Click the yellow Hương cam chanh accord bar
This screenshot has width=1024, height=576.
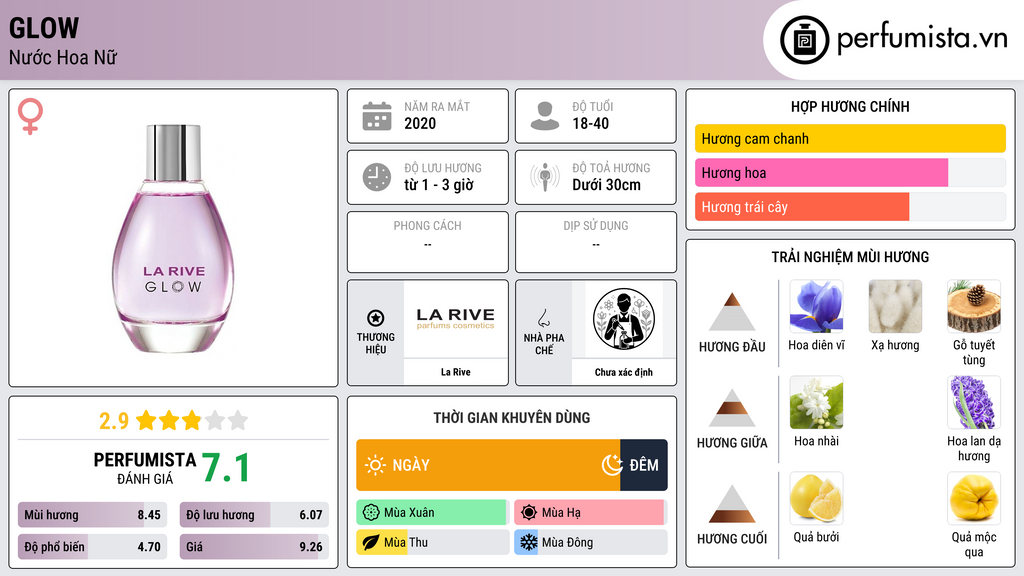point(850,138)
